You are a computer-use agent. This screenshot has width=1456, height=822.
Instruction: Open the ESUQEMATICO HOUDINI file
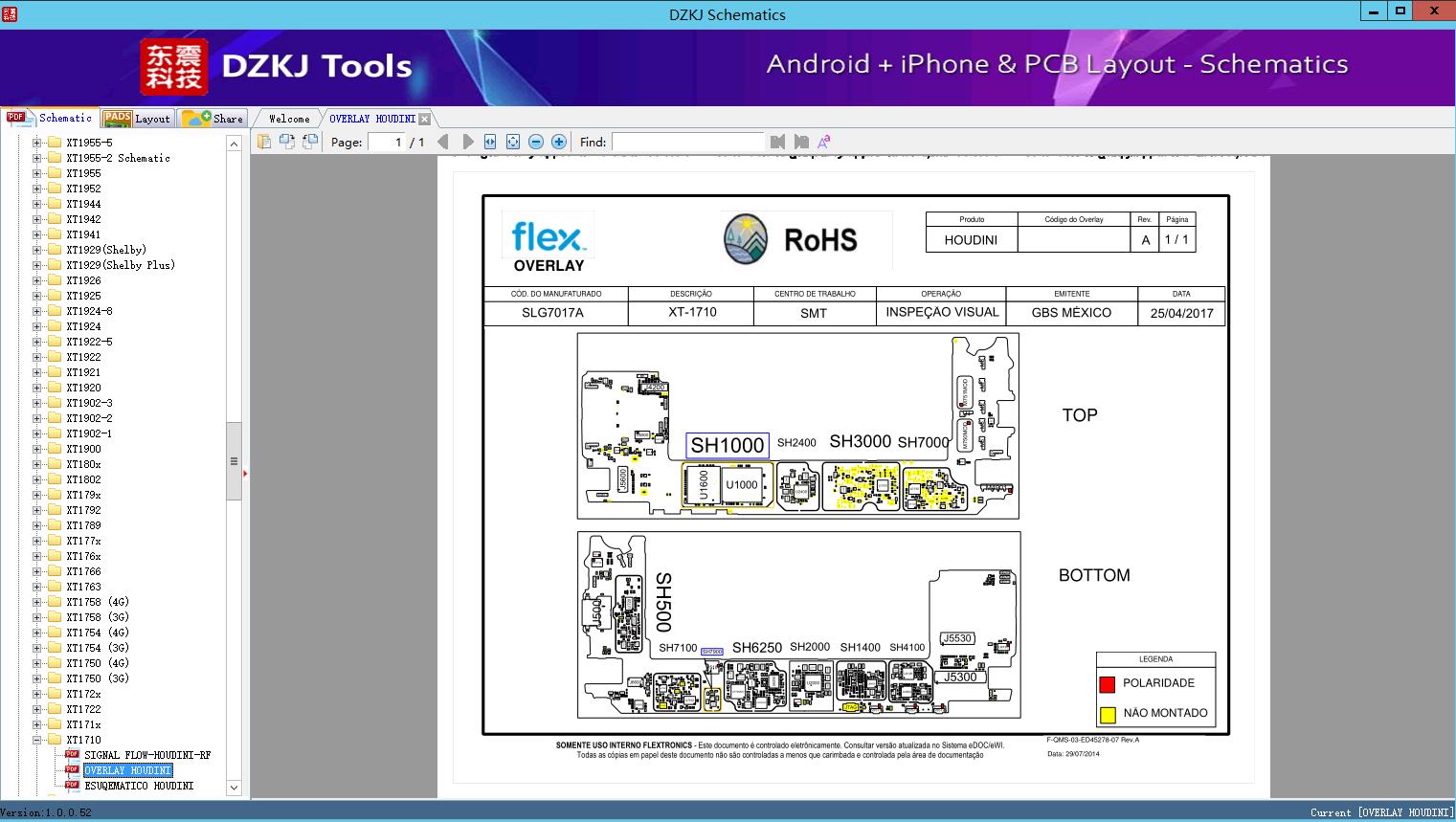pos(139,786)
